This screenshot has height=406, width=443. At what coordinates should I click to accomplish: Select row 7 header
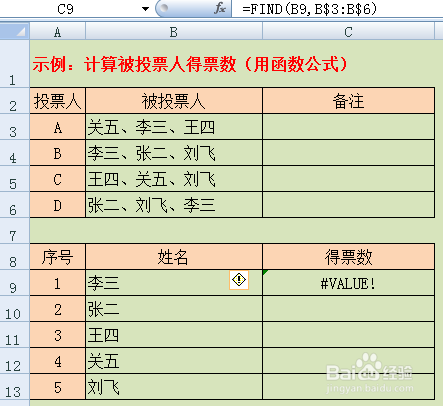[14, 231]
